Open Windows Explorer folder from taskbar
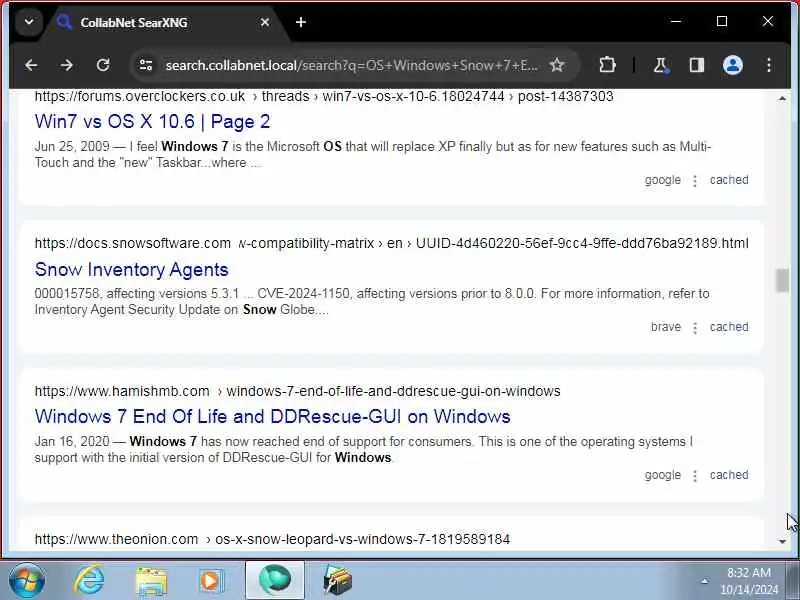Screen dimensions: 800x600 coord(151,581)
